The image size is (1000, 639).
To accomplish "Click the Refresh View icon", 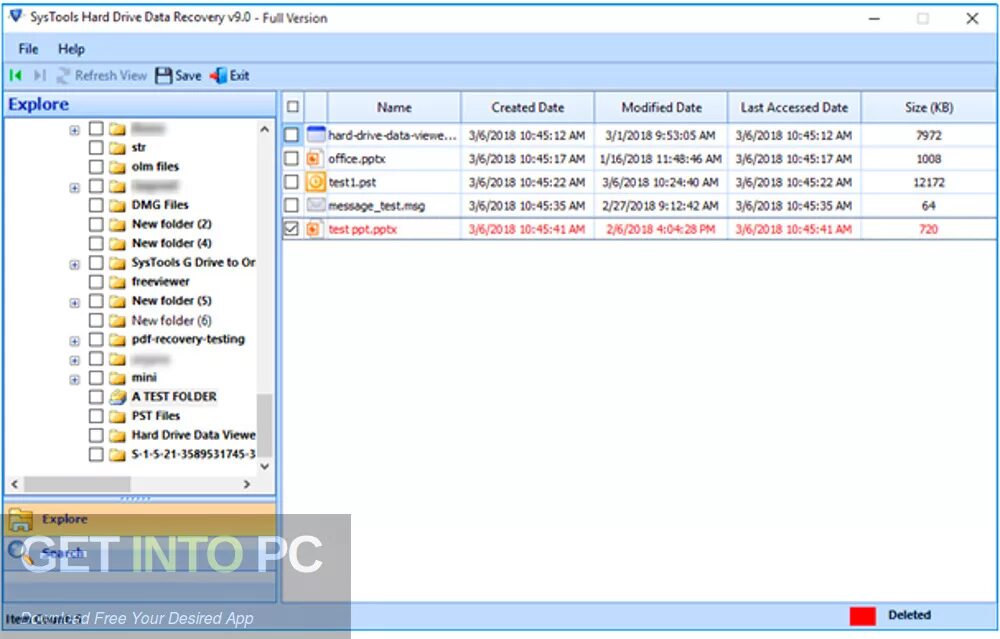I will click(x=63, y=75).
